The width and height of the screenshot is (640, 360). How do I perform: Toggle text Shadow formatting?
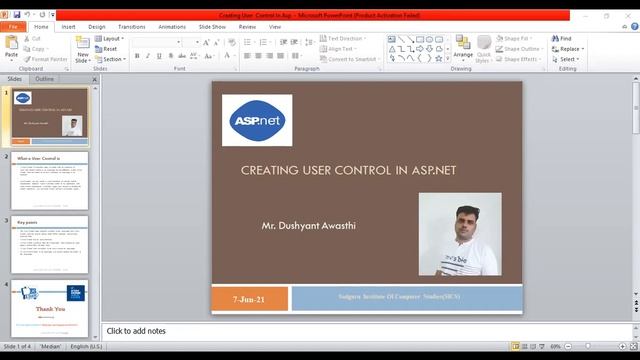[170, 56]
